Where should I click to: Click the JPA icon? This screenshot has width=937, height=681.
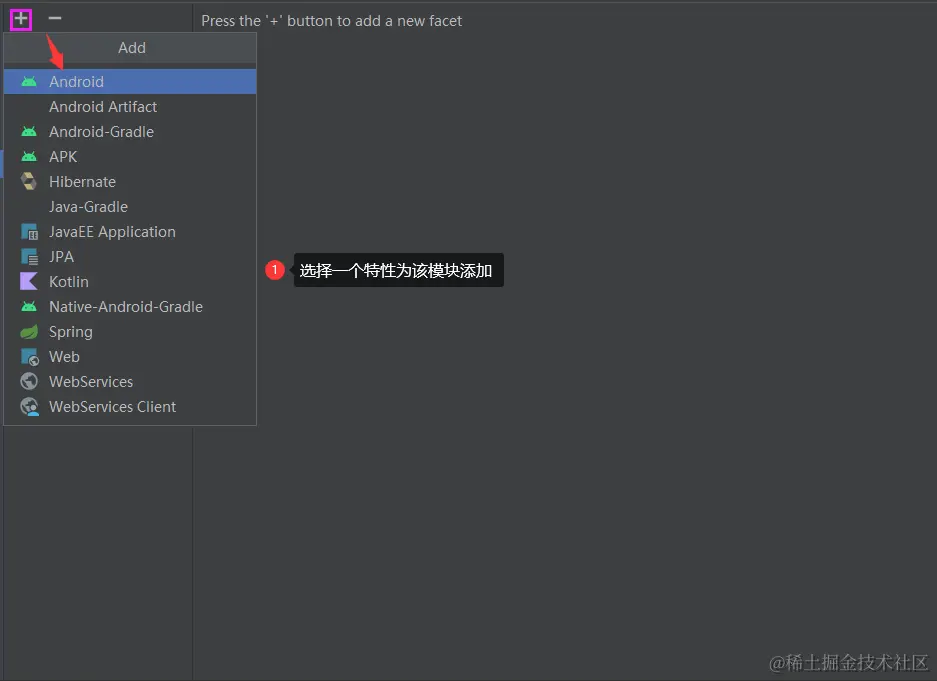tap(29, 257)
